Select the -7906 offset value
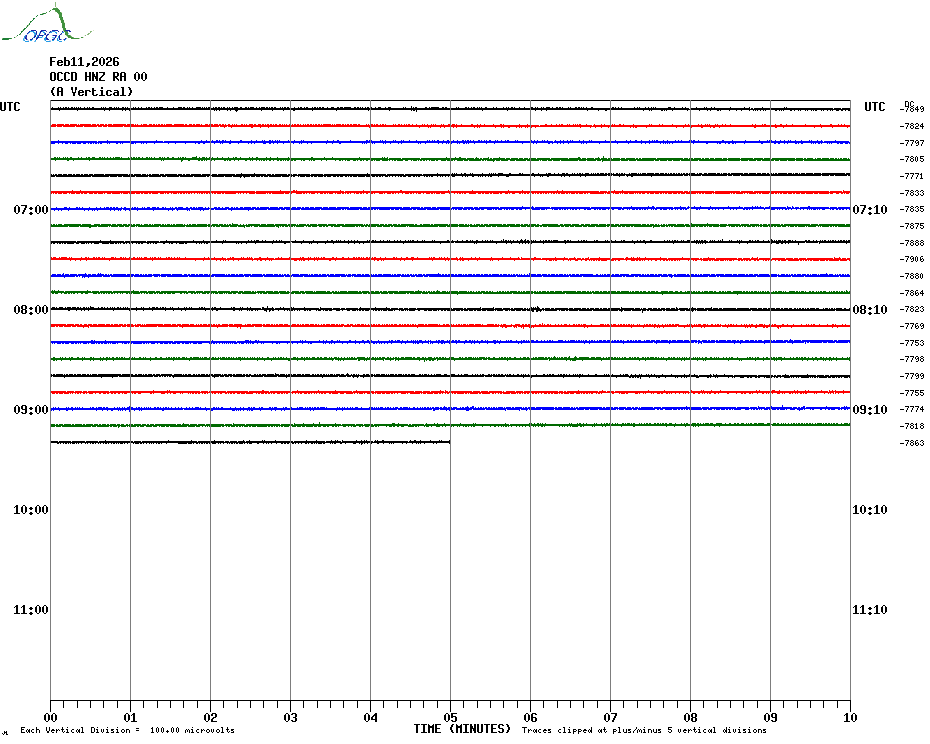The image size is (930, 744). pyautogui.click(x=912, y=259)
